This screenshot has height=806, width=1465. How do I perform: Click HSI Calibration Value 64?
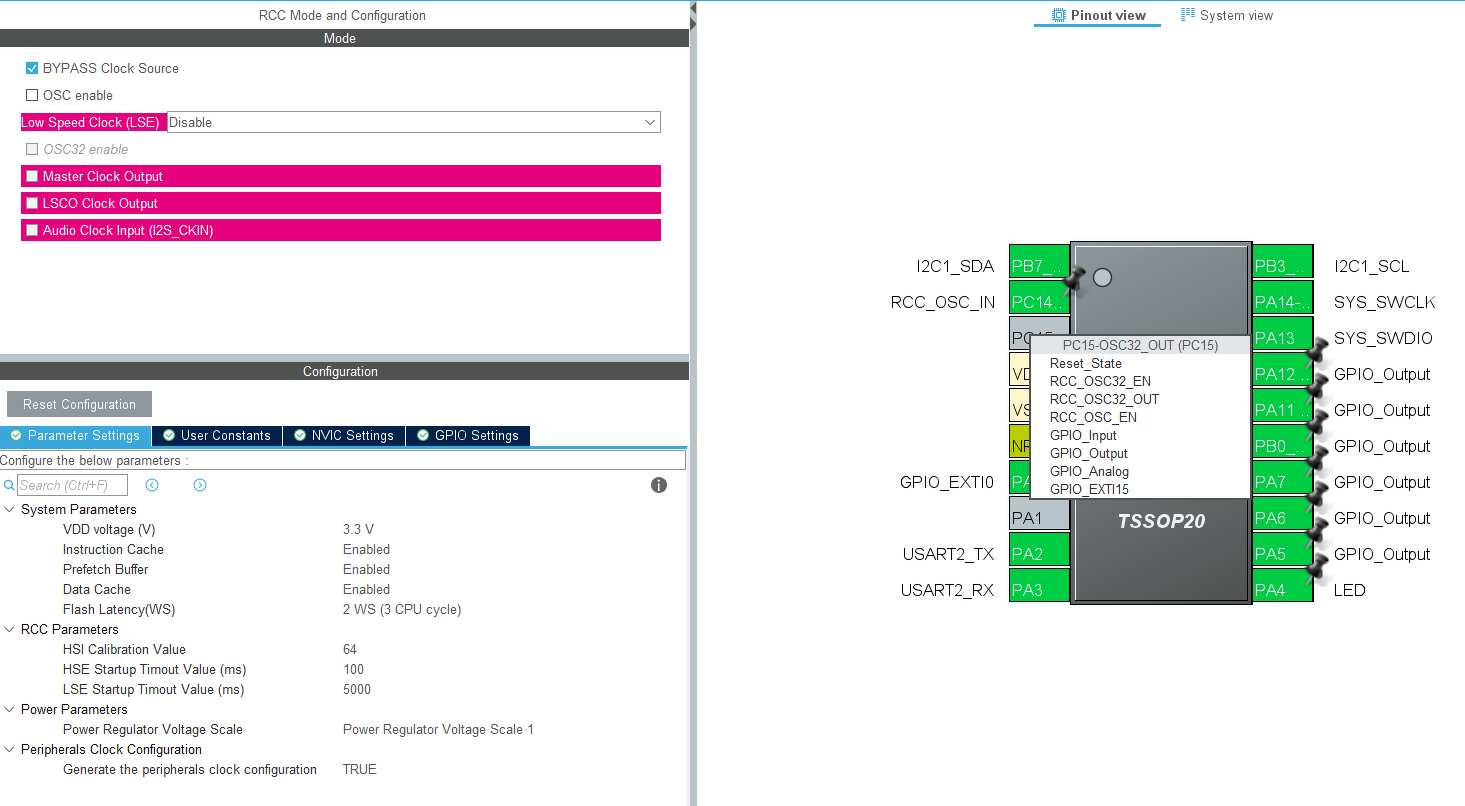pyautogui.click(x=350, y=649)
